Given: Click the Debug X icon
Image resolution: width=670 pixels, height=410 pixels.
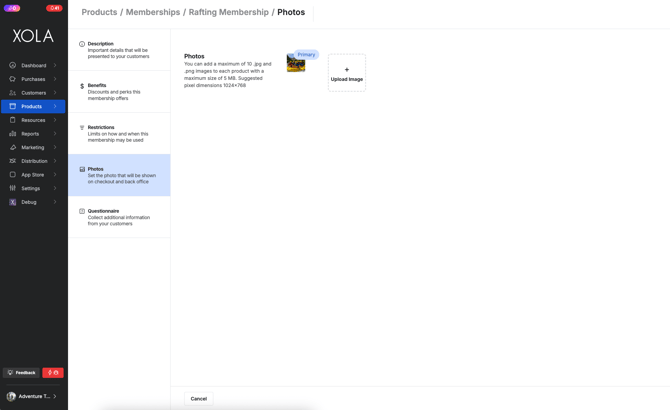Looking at the screenshot, I should point(12,202).
